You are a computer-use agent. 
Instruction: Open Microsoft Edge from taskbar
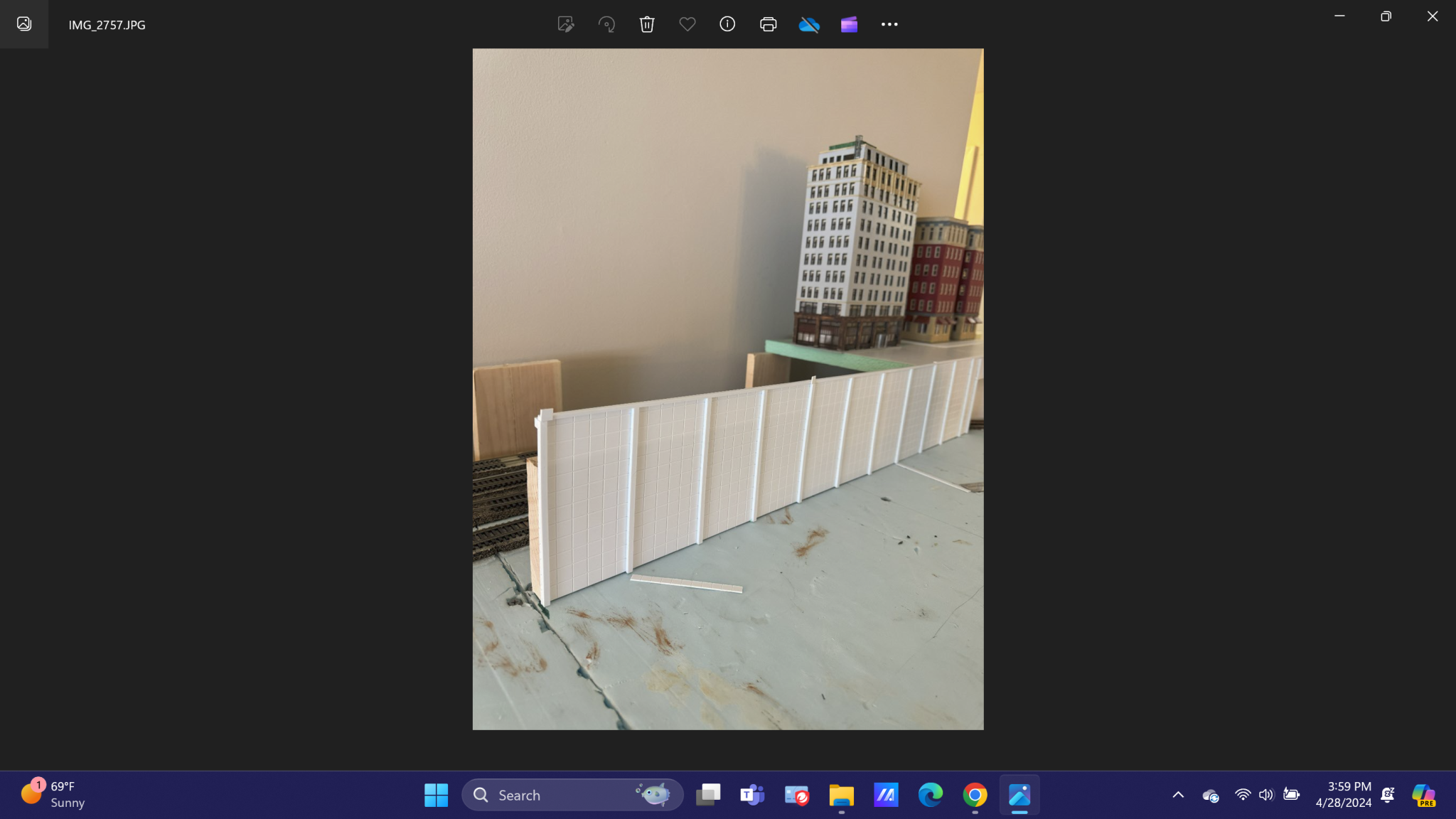(x=930, y=795)
